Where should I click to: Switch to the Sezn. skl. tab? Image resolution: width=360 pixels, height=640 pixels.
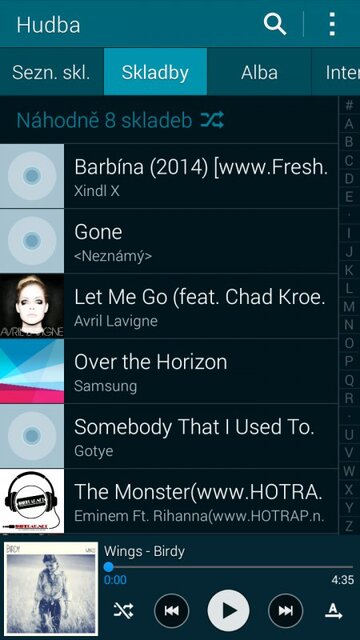point(51,72)
